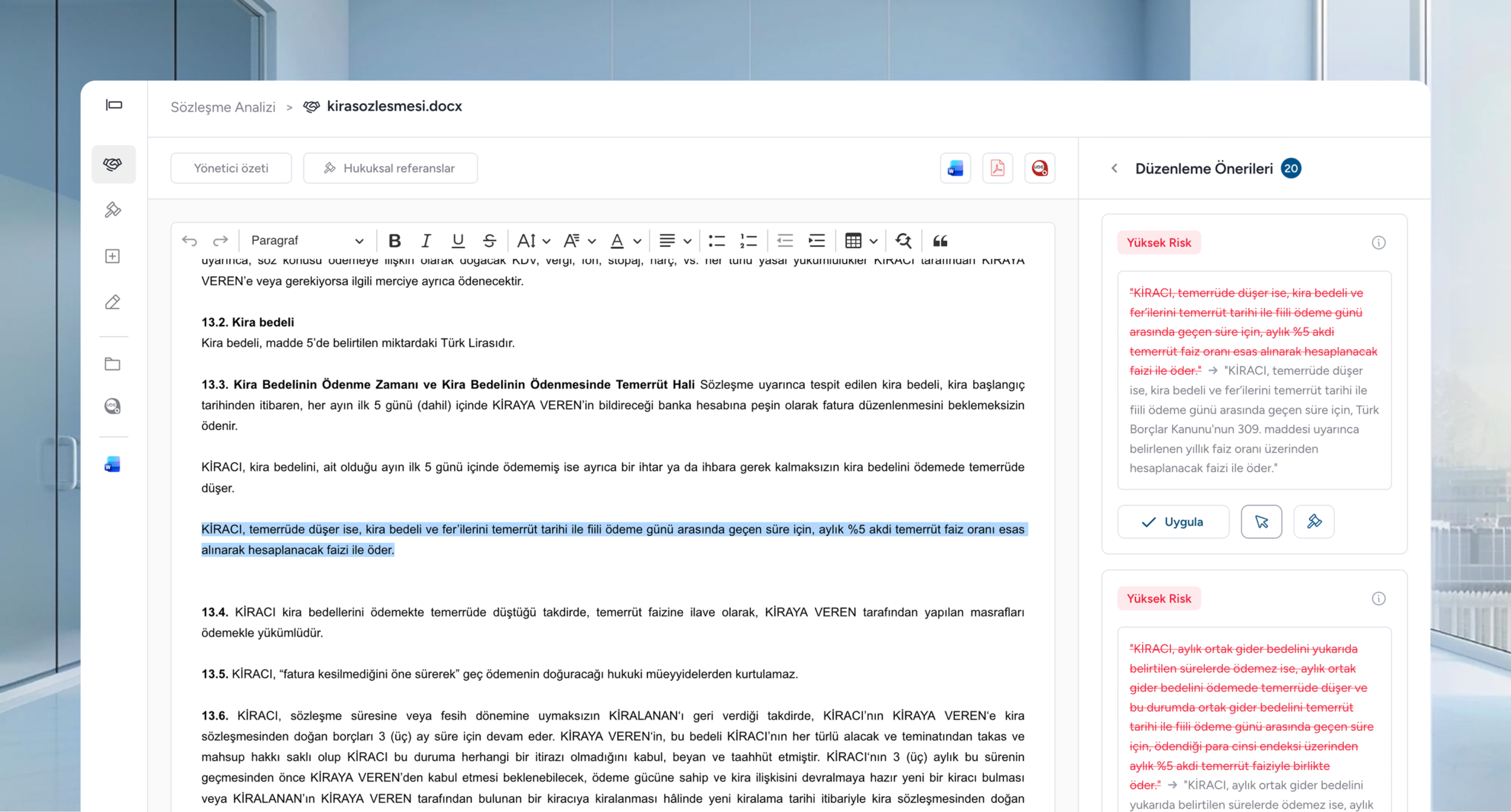The width and height of the screenshot is (1511, 812).
Task: Open the text alignment dropdown
Action: pyautogui.click(x=675, y=241)
